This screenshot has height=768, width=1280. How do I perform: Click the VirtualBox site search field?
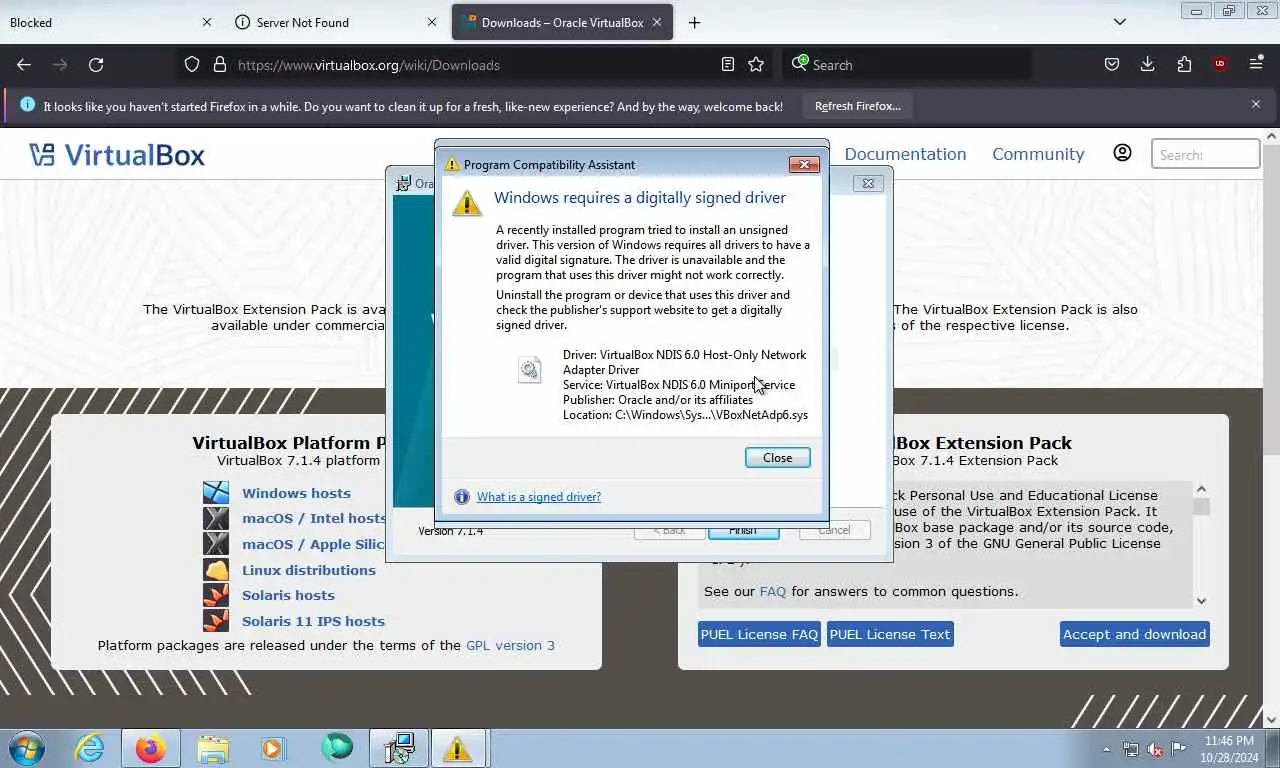coord(1205,154)
